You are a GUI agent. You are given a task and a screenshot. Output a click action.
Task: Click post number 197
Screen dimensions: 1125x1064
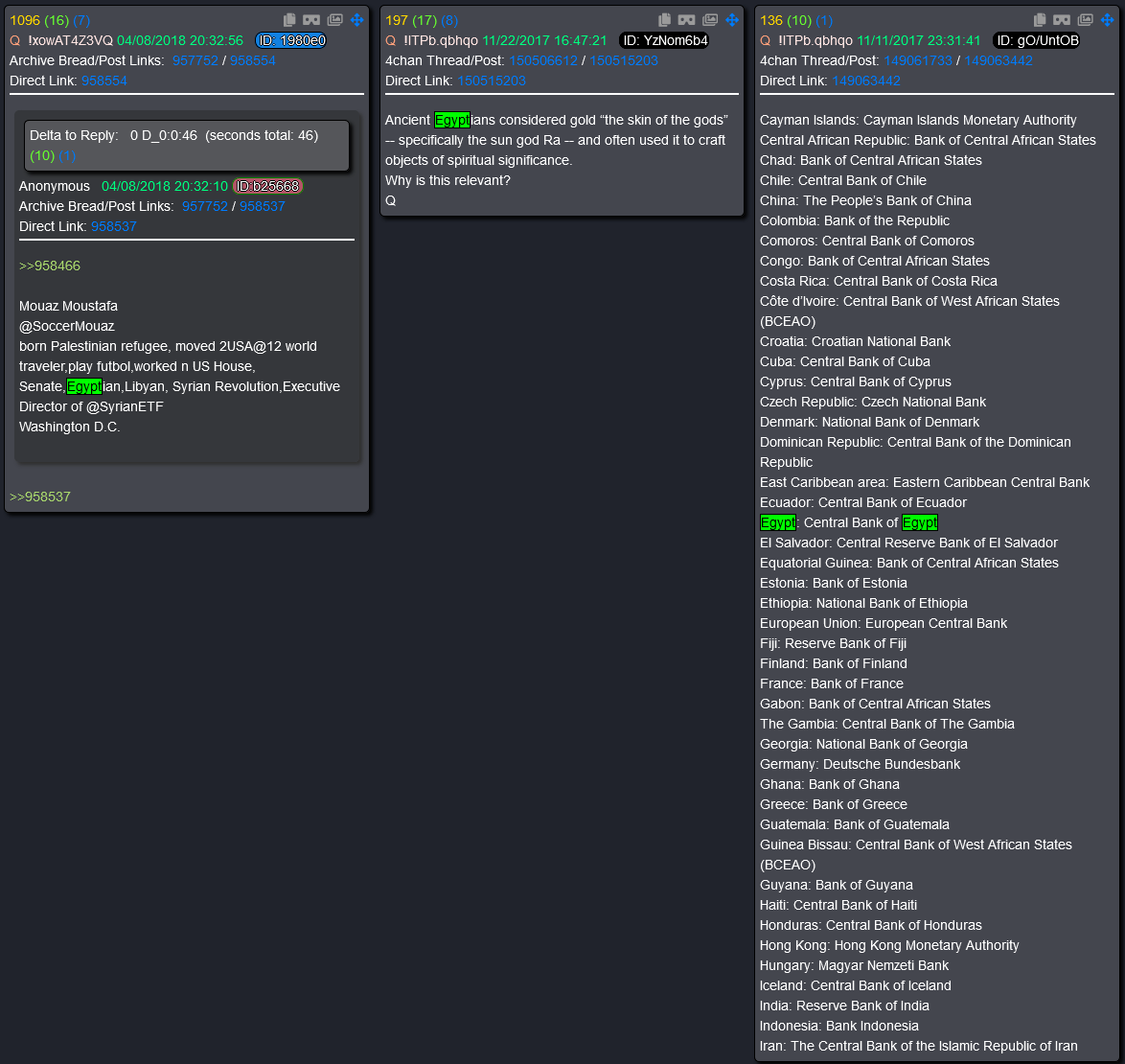(397, 21)
